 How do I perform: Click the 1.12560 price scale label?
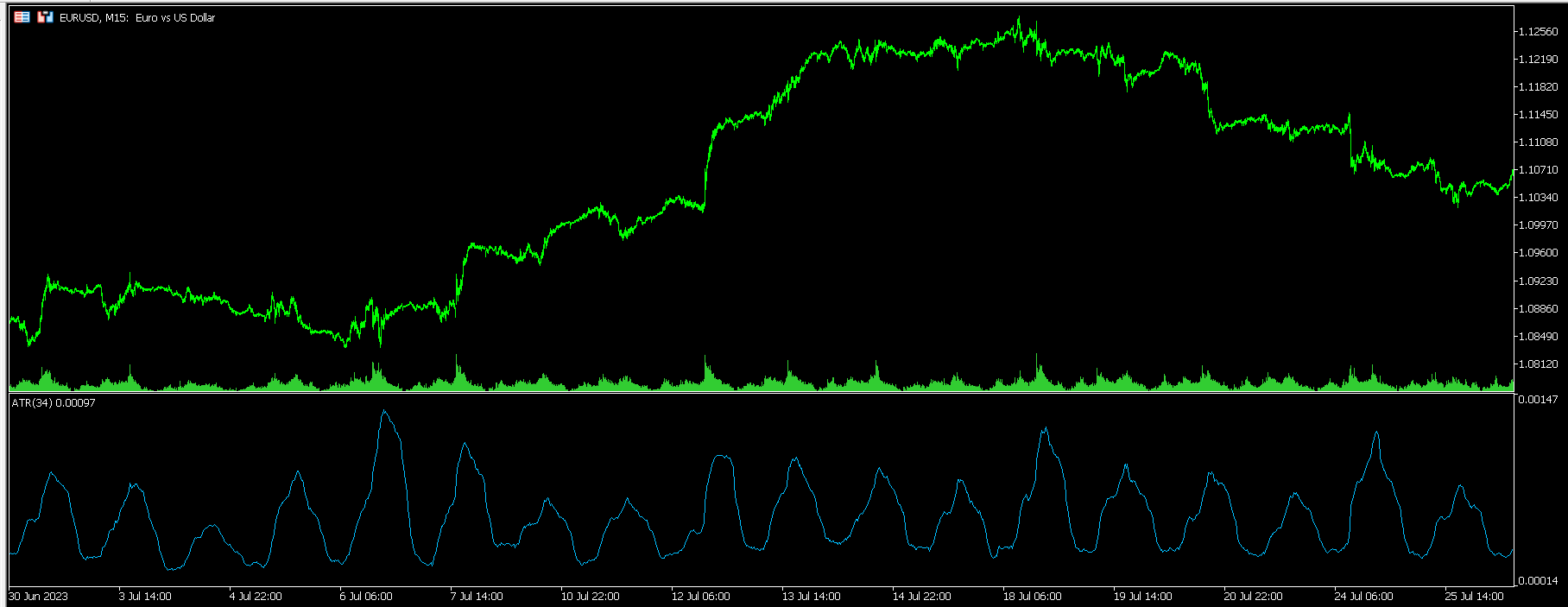click(1538, 32)
